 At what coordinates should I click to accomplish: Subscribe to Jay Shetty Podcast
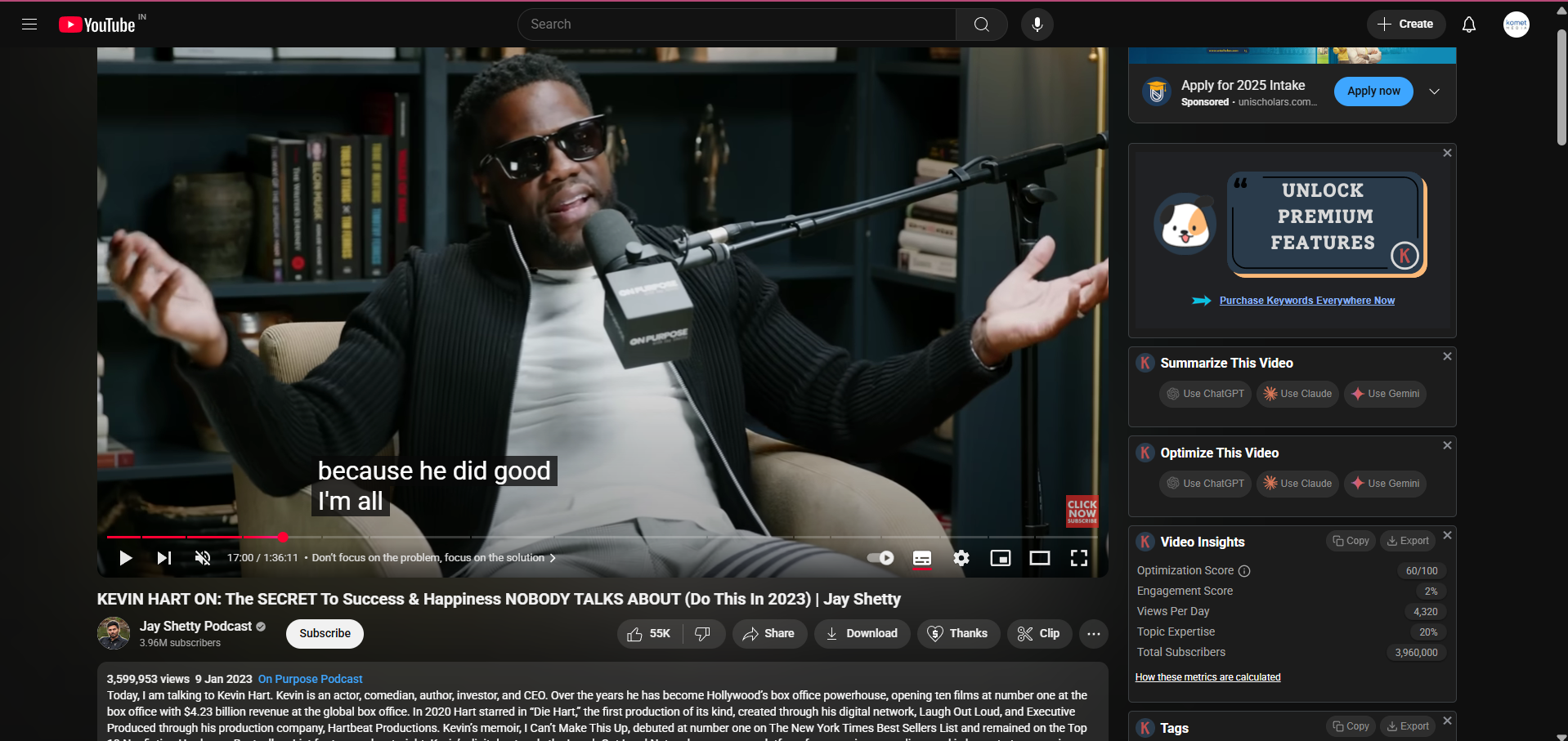click(x=325, y=634)
